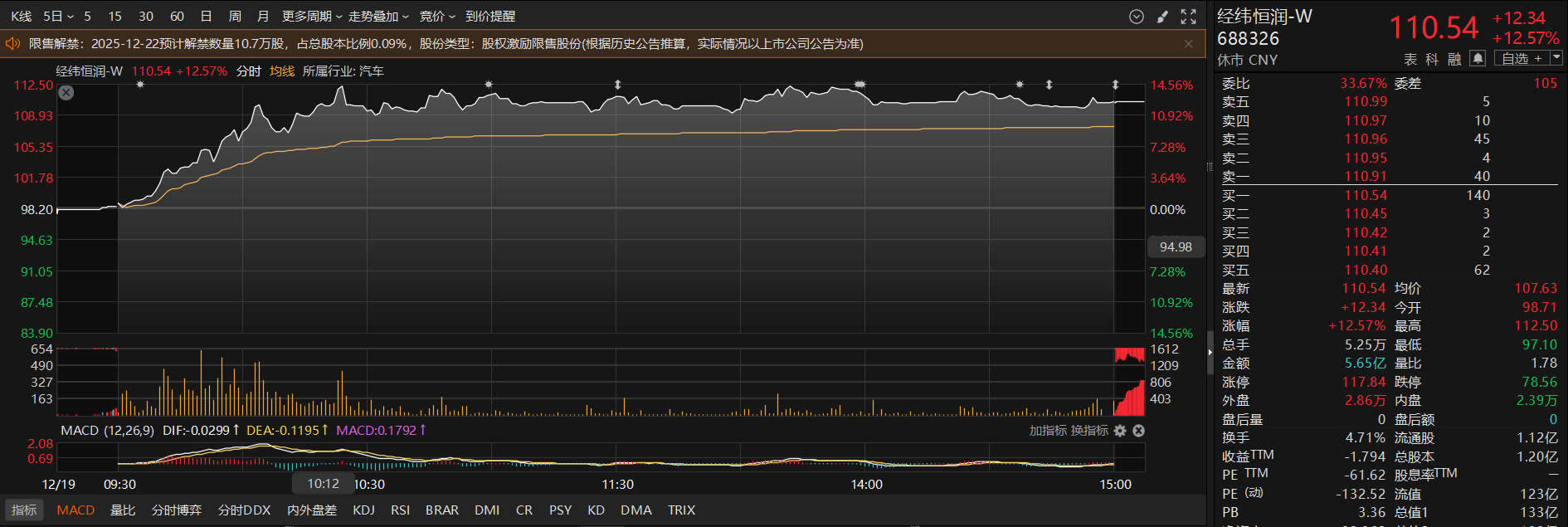Click the speaker icon on the notice bar
The image size is (1568, 527).
(12, 43)
